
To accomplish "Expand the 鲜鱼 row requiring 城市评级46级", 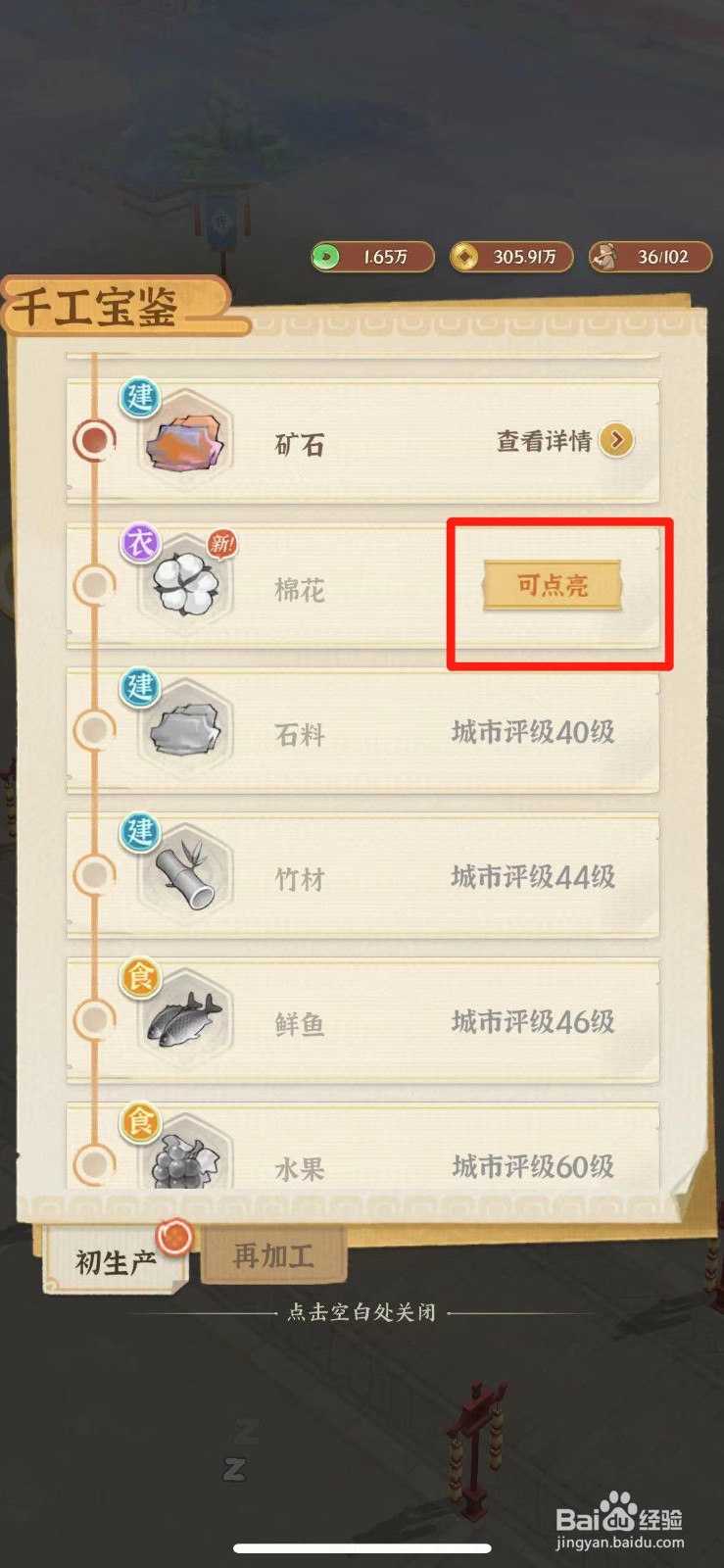I will point(362,1020).
